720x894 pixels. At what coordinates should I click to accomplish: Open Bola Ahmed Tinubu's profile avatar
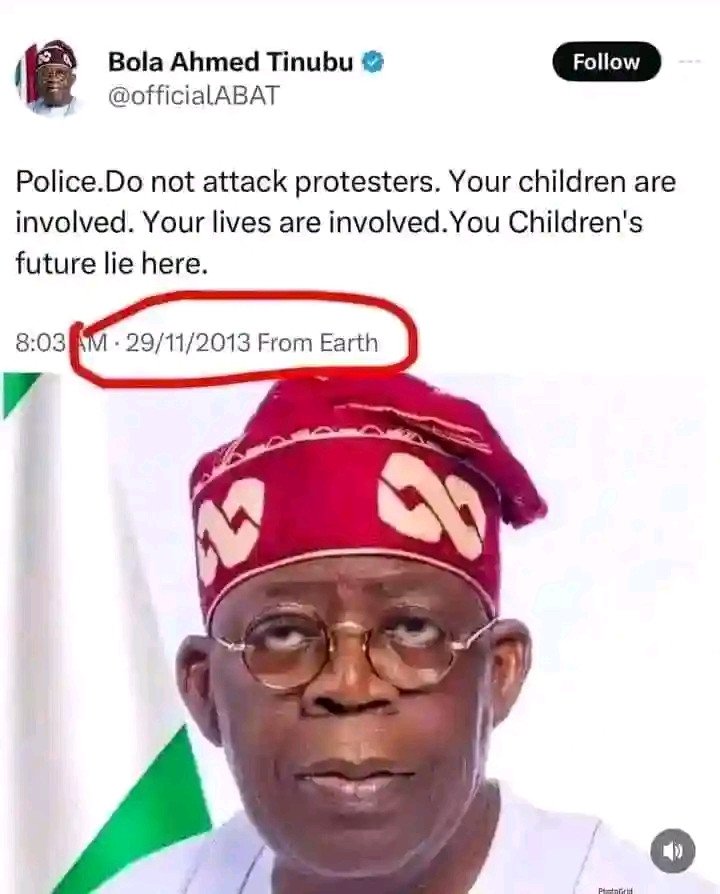(46, 78)
